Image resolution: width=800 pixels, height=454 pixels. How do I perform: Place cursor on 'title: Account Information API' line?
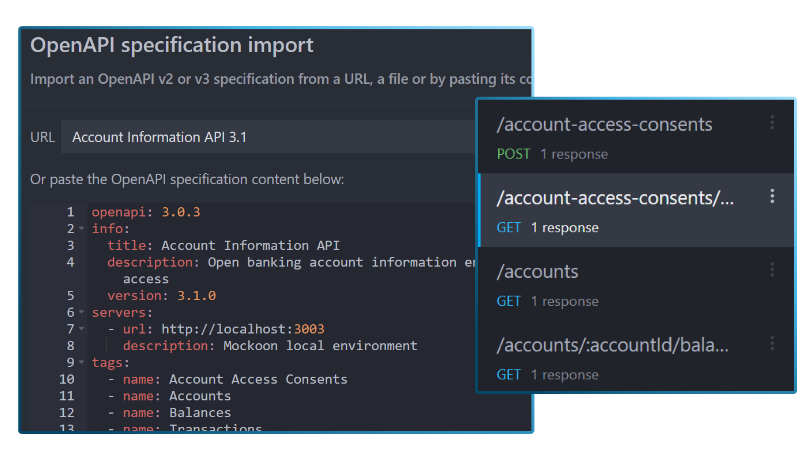click(223, 245)
